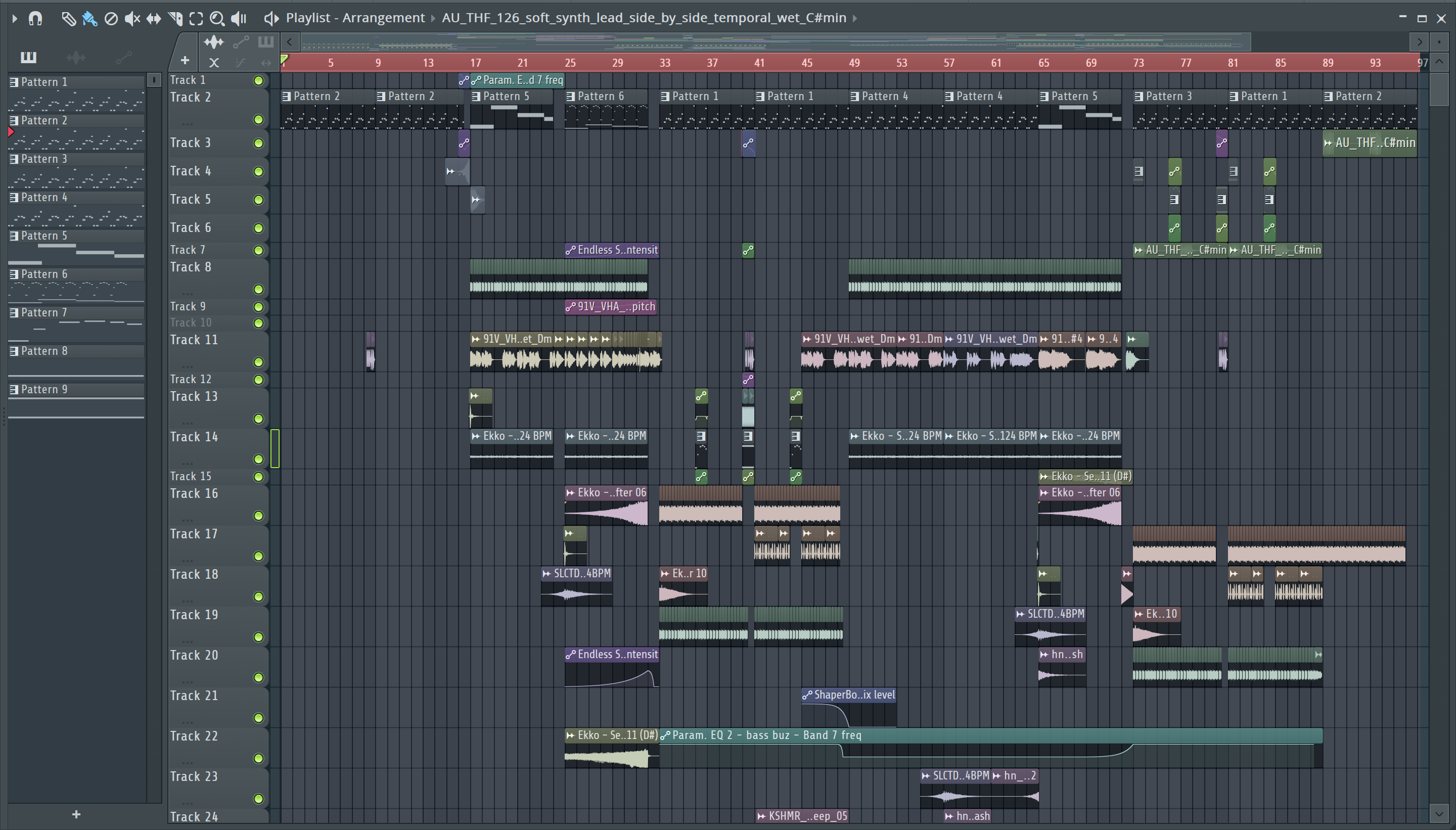Focus audio clips in playlist header
The width and height of the screenshot is (1456, 830).
coord(214,41)
